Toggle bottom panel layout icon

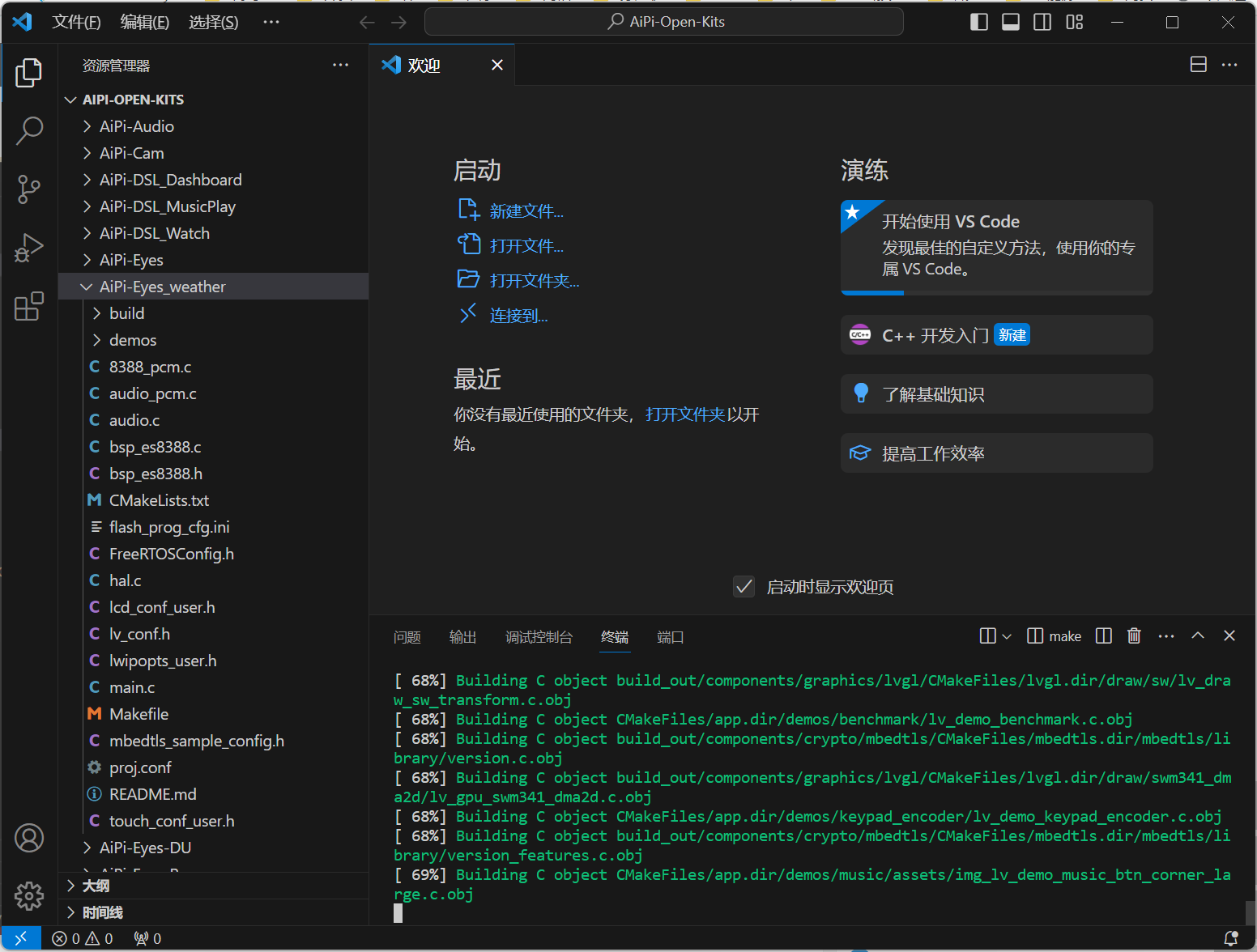point(1011,22)
